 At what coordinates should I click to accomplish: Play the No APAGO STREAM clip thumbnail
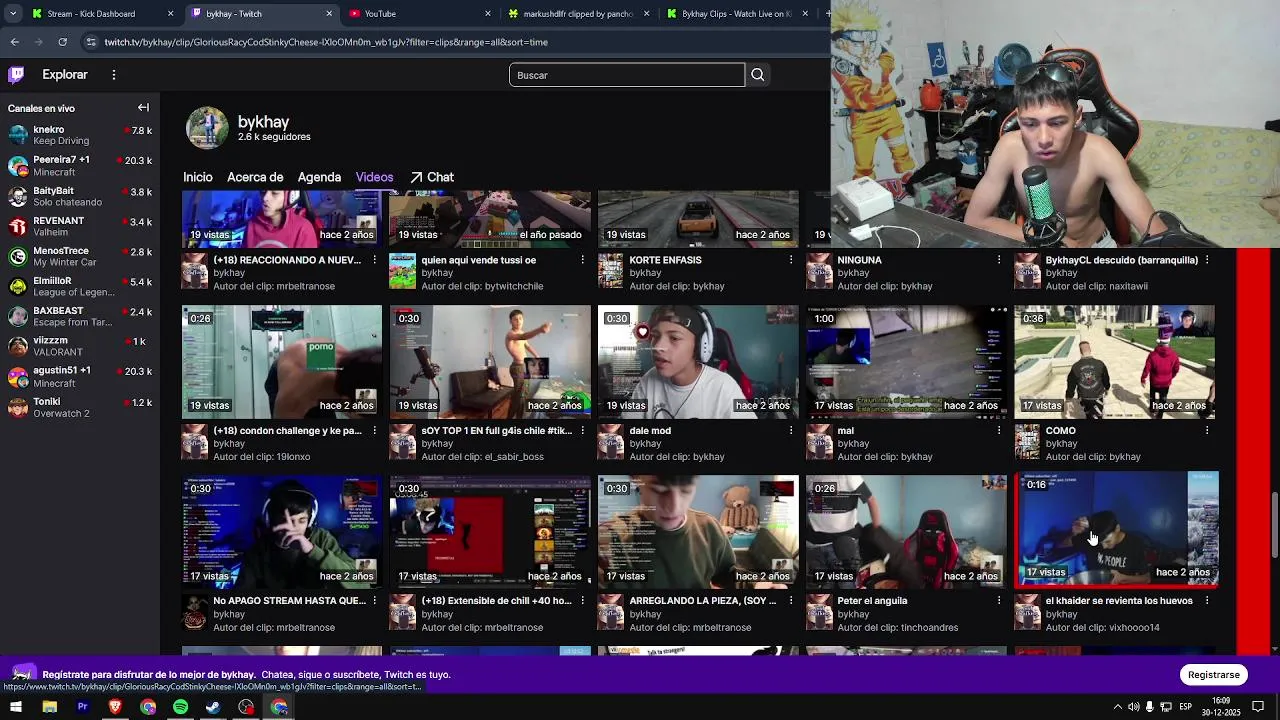282,532
